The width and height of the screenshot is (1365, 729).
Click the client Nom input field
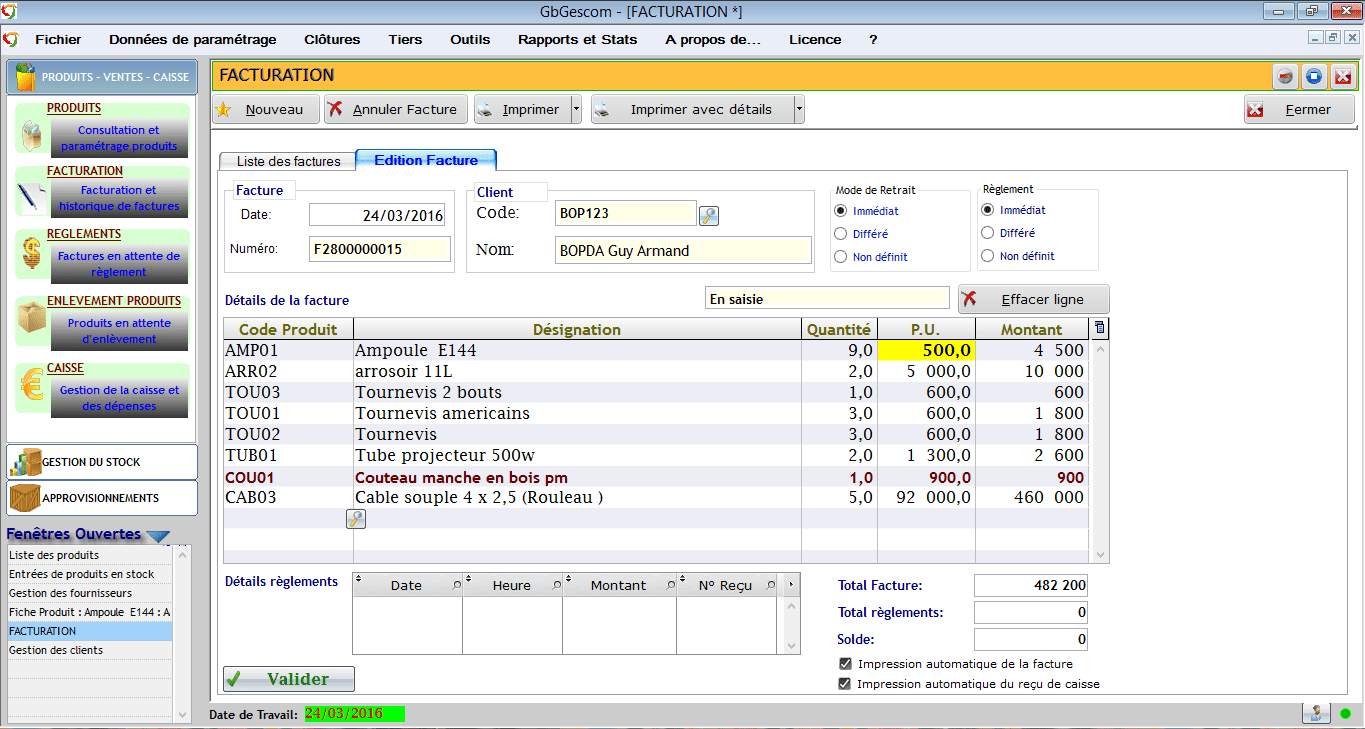[683, 251]
